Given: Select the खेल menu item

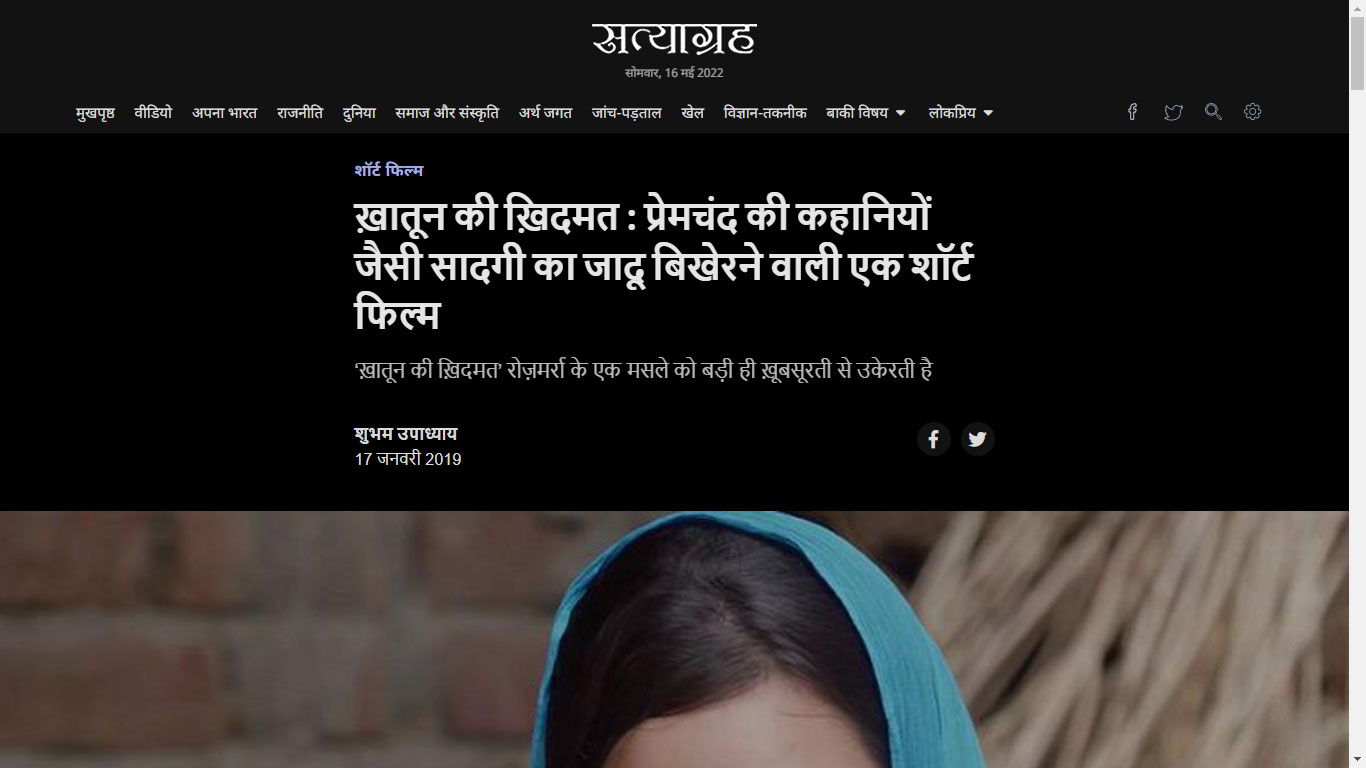Looking at the screenshot, I should click(693, 113).
